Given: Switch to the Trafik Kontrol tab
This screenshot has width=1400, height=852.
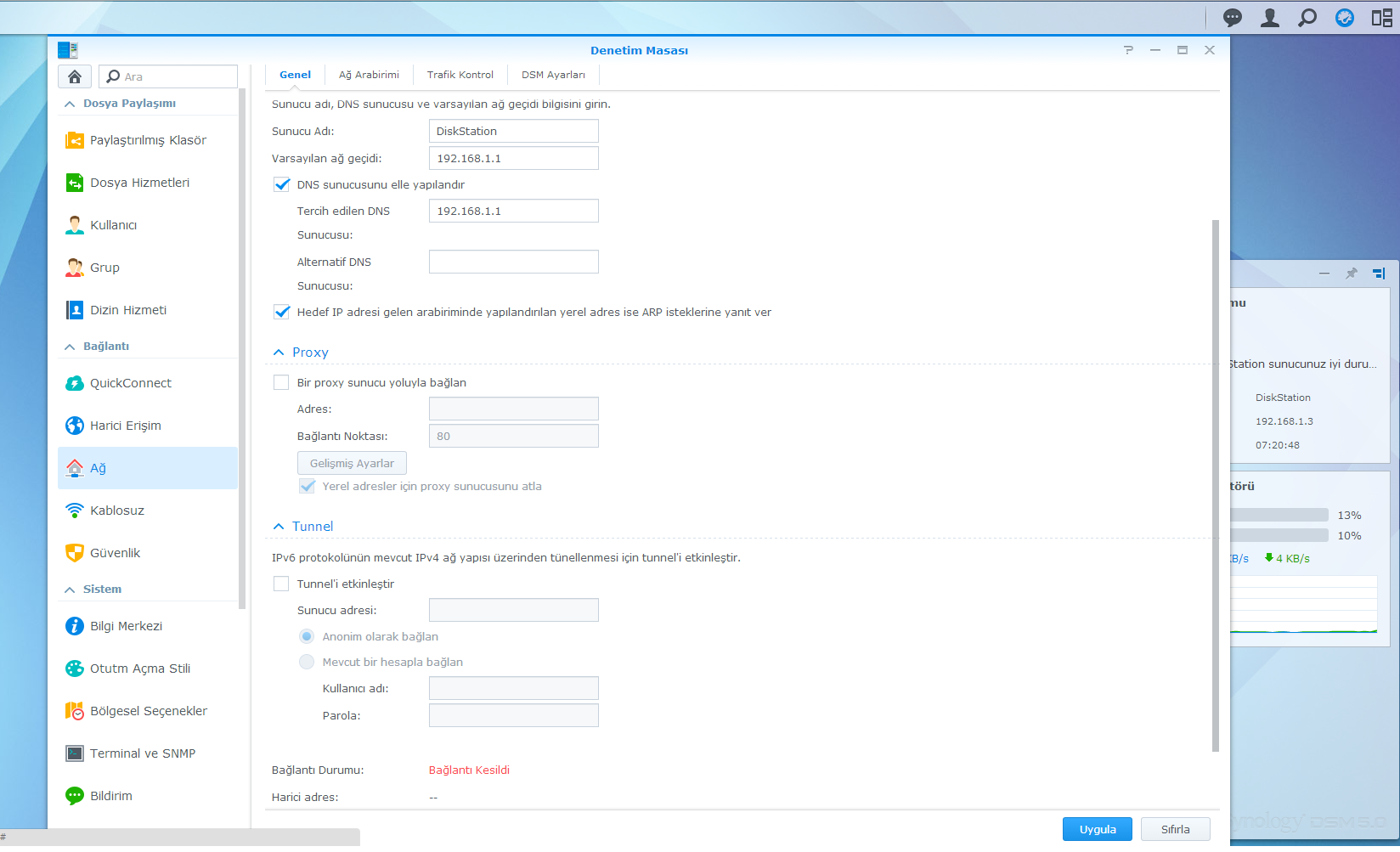Looking at the screenshot, I should tap(460, 75).
